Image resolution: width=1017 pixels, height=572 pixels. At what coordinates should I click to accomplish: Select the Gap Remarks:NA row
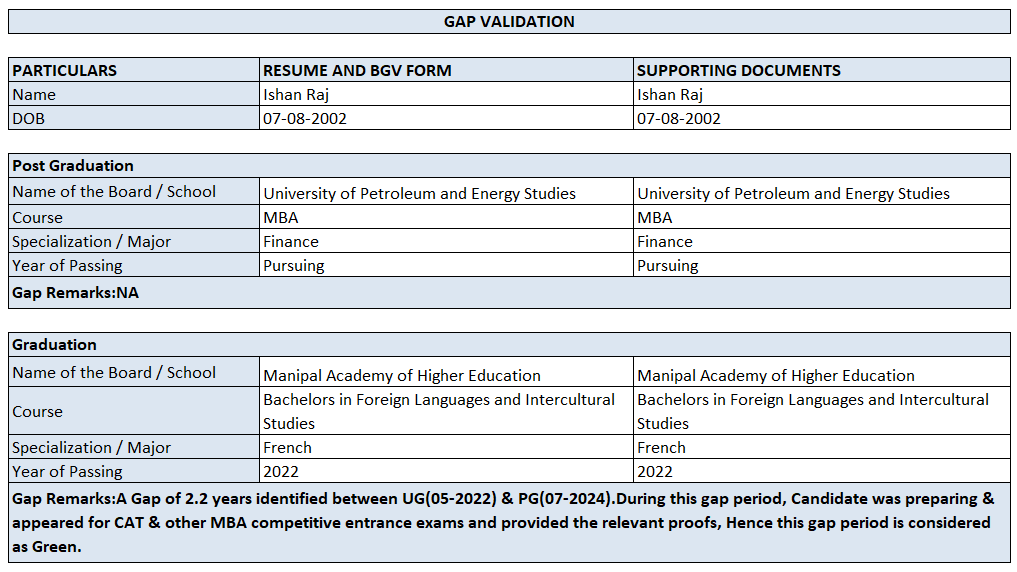pyautogui.click(x=509, y=293)
